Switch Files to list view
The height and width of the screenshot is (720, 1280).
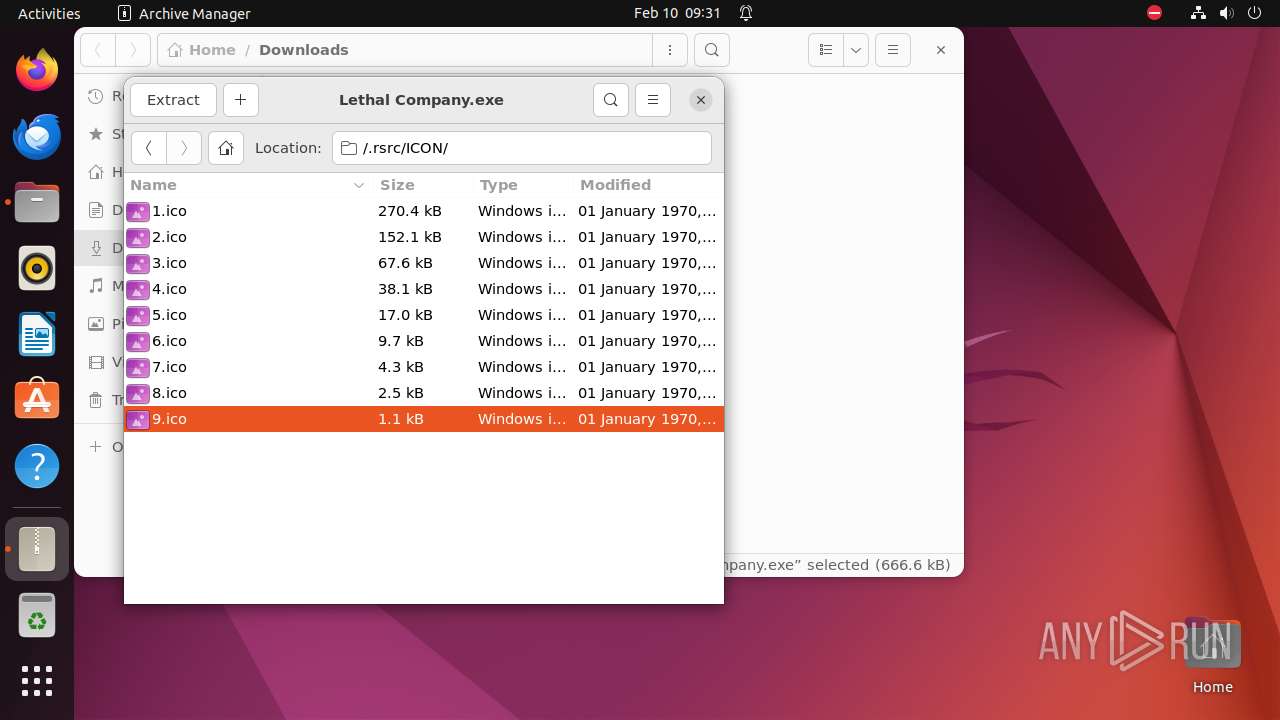pos(825,50)
